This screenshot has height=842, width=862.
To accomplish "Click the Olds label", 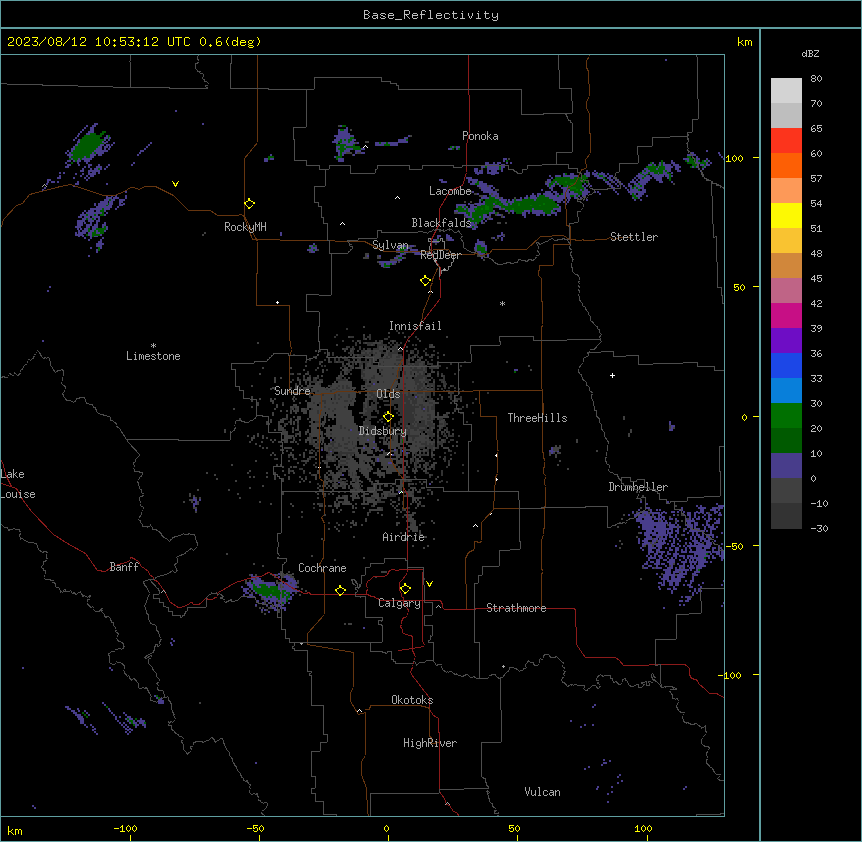I will click(388, 394).
